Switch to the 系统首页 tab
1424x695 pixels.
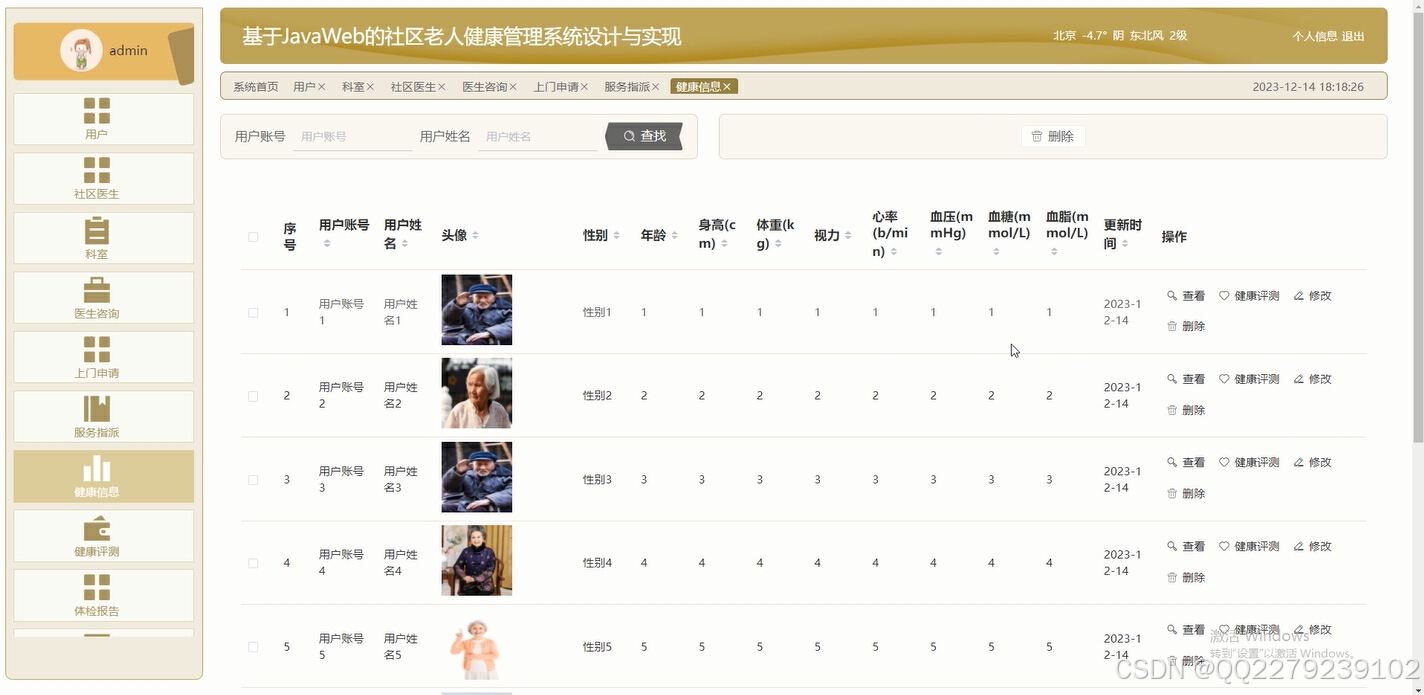point(254,86)
